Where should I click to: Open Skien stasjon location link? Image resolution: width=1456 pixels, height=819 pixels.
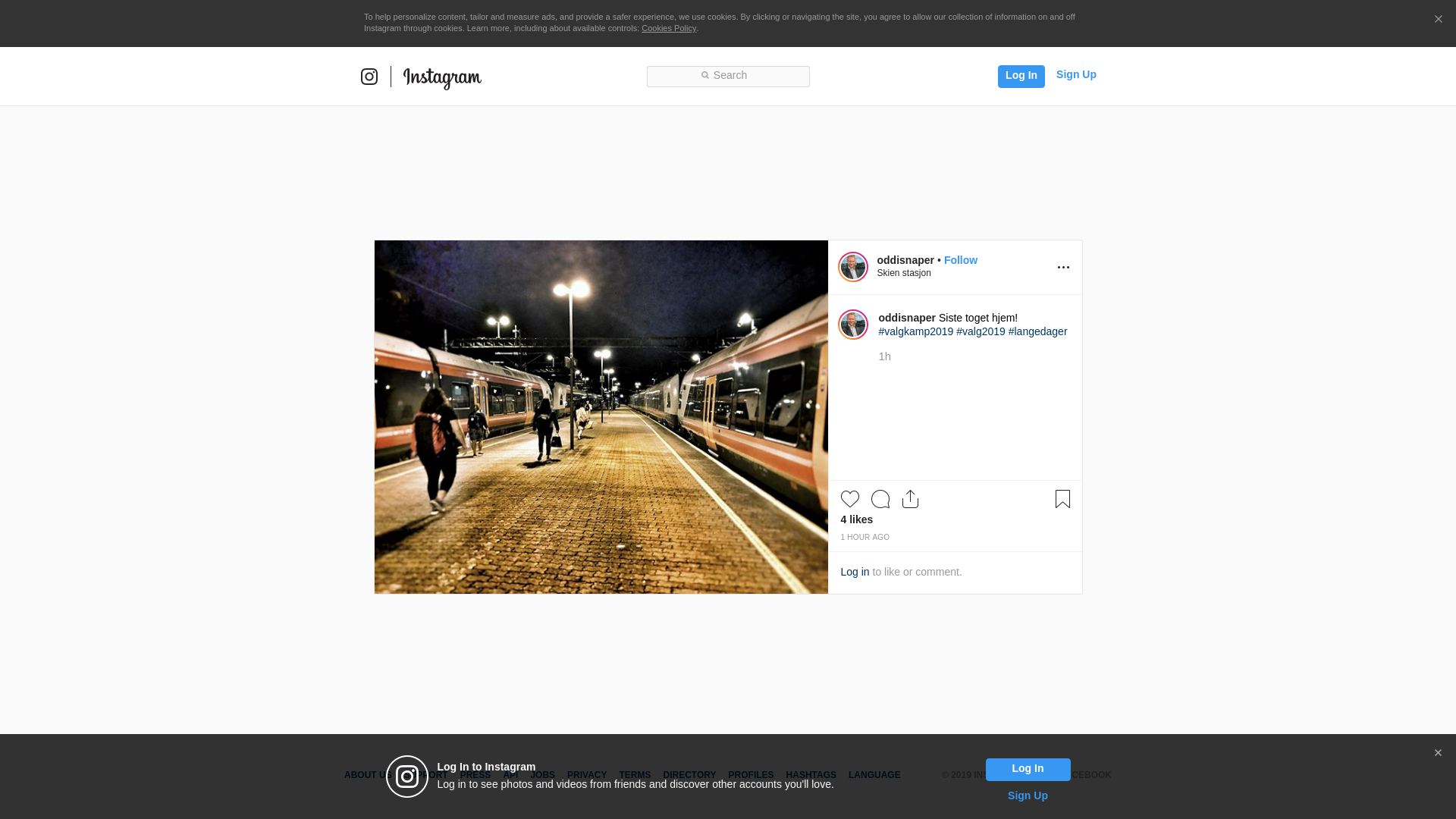coord(904,273)
